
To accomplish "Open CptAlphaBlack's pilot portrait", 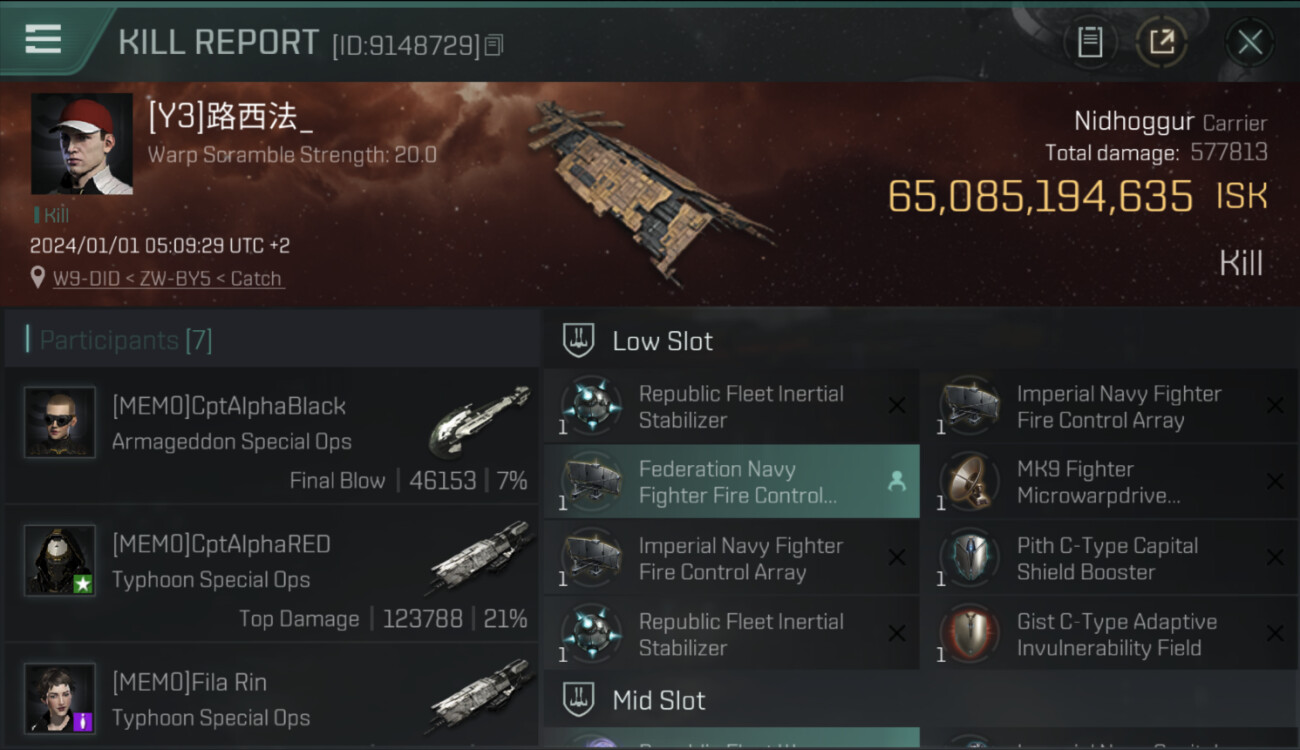I will (x=60, y=423).
